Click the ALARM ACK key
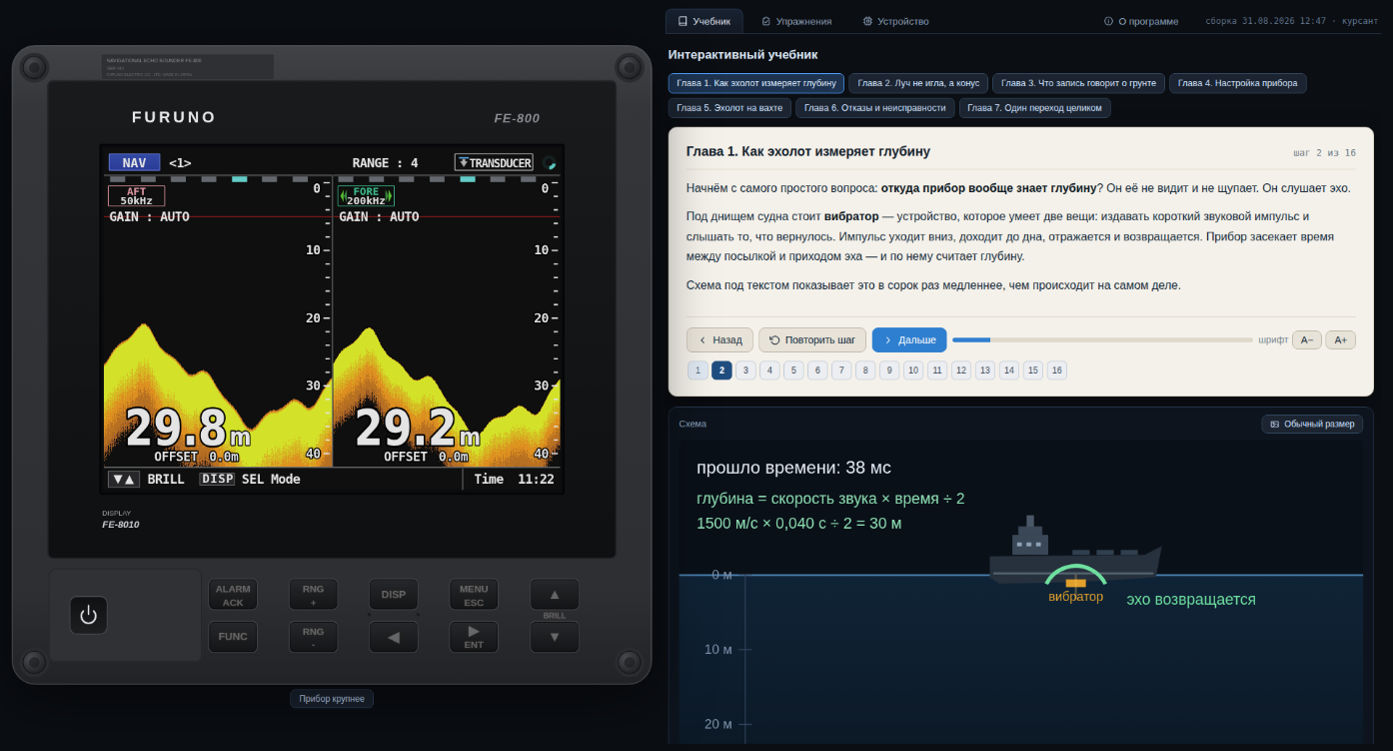This screenshot has height=751, width=1393. 233,595
